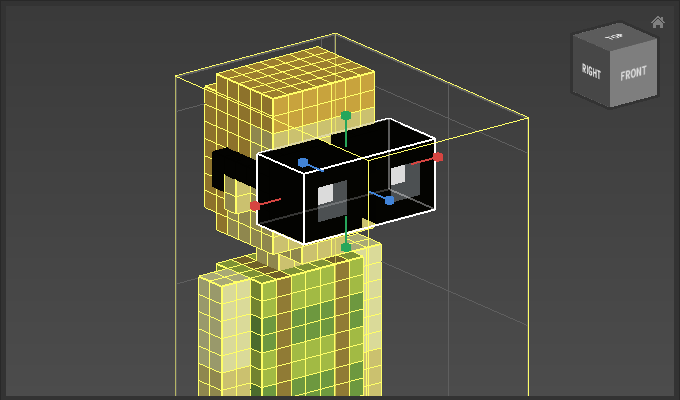The width and height of the screenshot is (680, 400).
Task: Click the Home view icon
Action: pos(657,22)
